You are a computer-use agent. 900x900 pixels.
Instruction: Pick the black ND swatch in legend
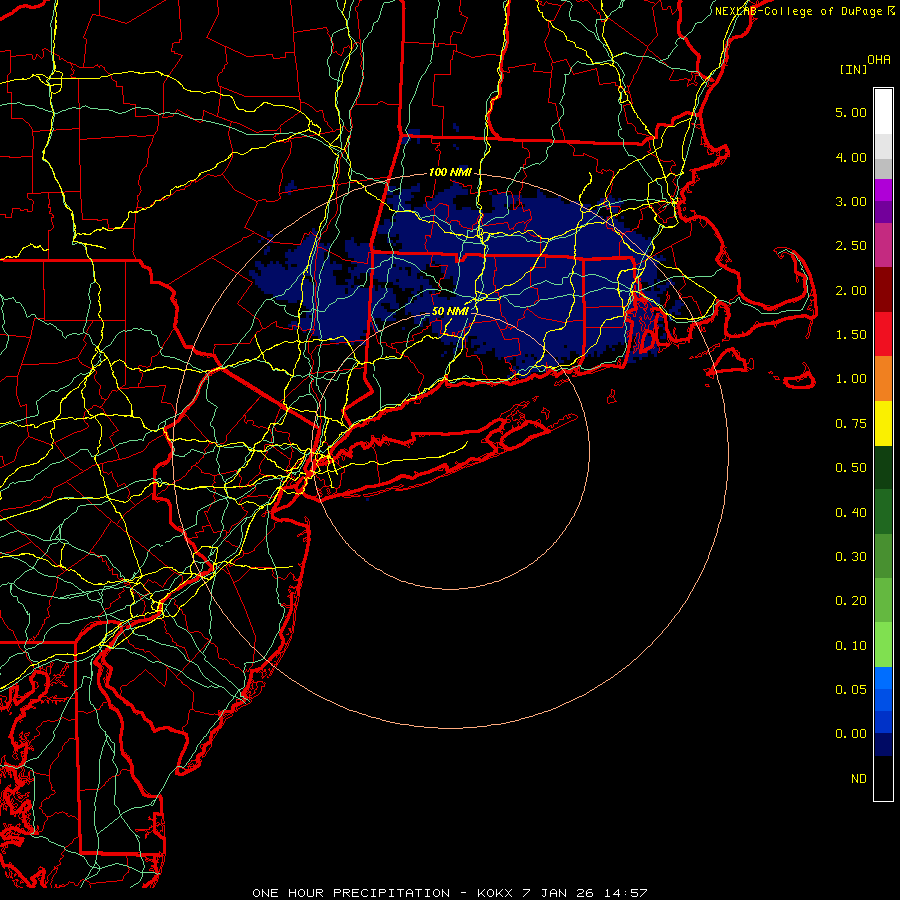coord(883,778)
